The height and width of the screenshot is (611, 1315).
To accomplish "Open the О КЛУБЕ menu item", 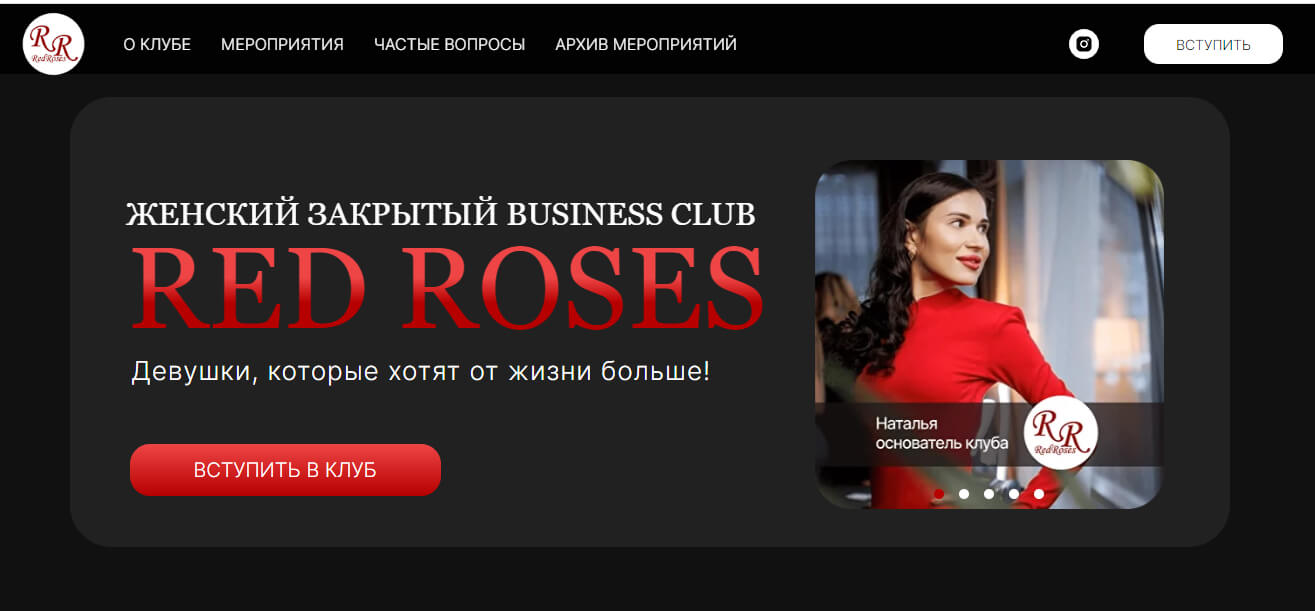I will [x=157, y=45].
